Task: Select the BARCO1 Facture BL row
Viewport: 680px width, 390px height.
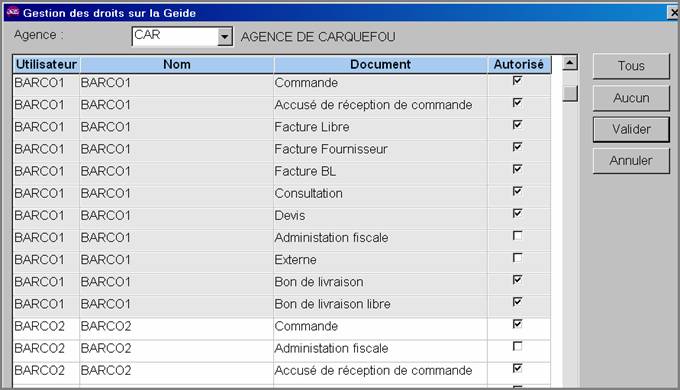Action: [x=282, y=171]
